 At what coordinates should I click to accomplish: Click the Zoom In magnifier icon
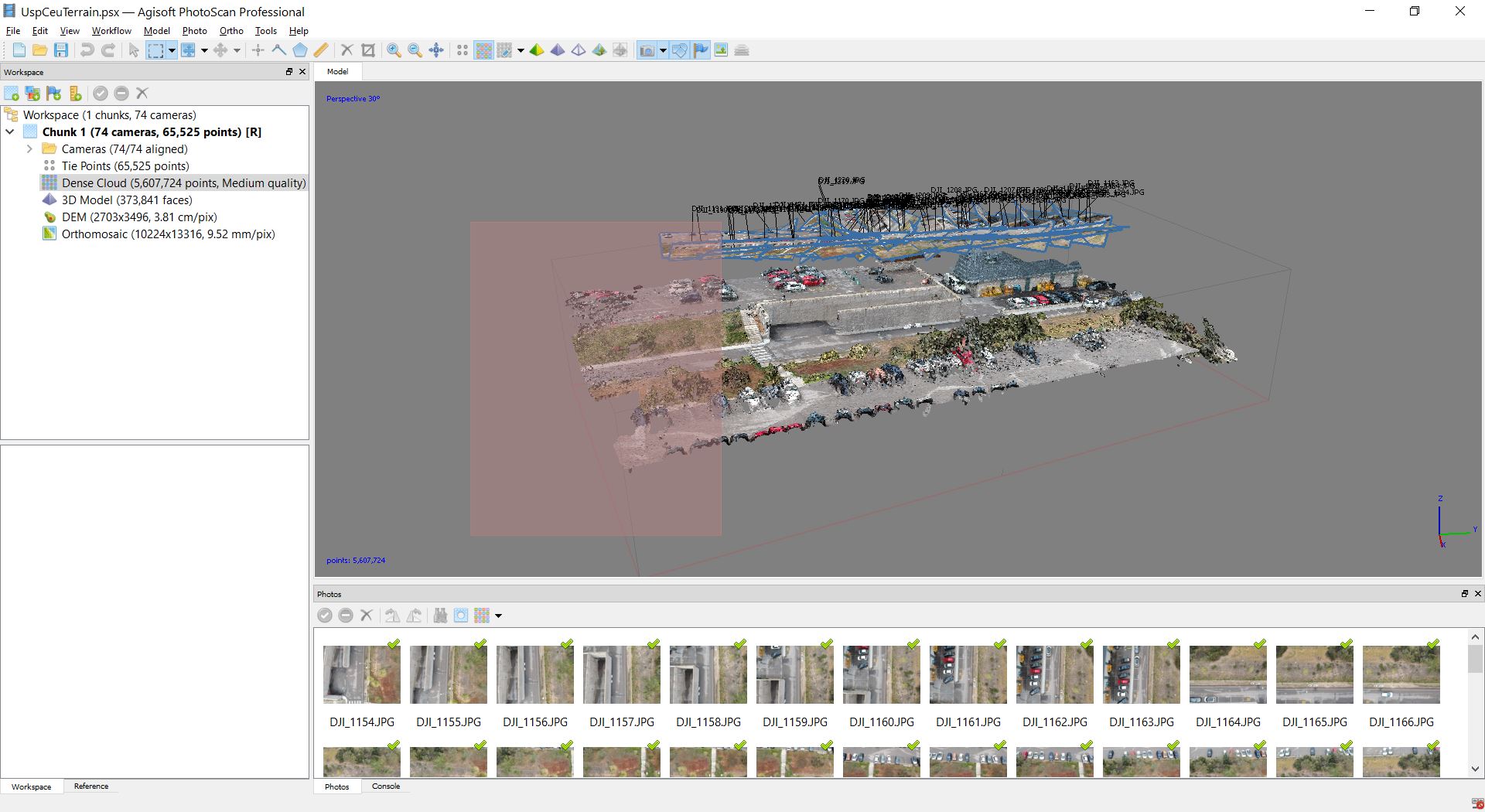coord(394,50)
